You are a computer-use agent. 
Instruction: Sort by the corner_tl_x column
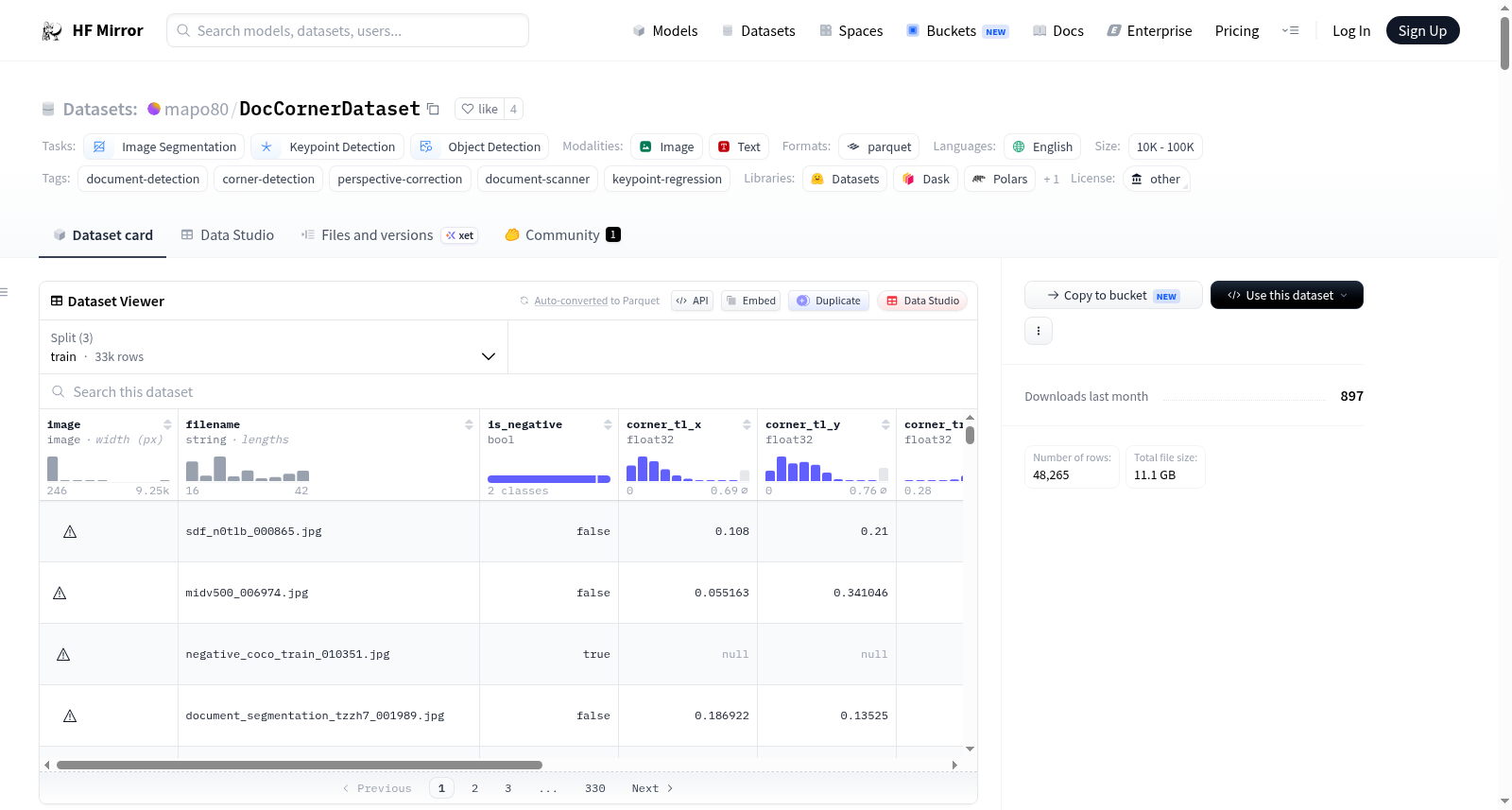[x=747, y=424]
